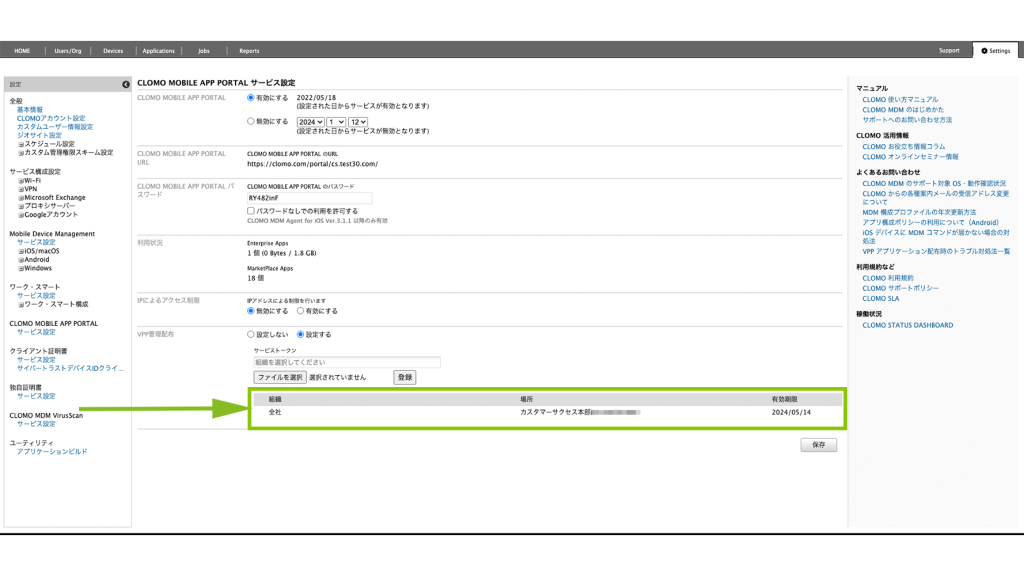
Task: Open the CLOMO サポートポリシー link
Action: 901,288
